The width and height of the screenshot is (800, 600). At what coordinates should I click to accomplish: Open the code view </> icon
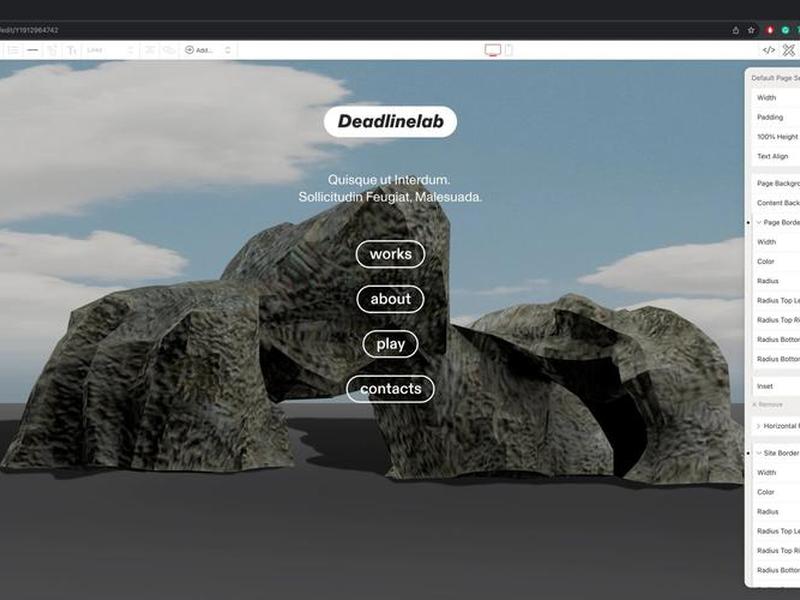click(x=768, y=50)
